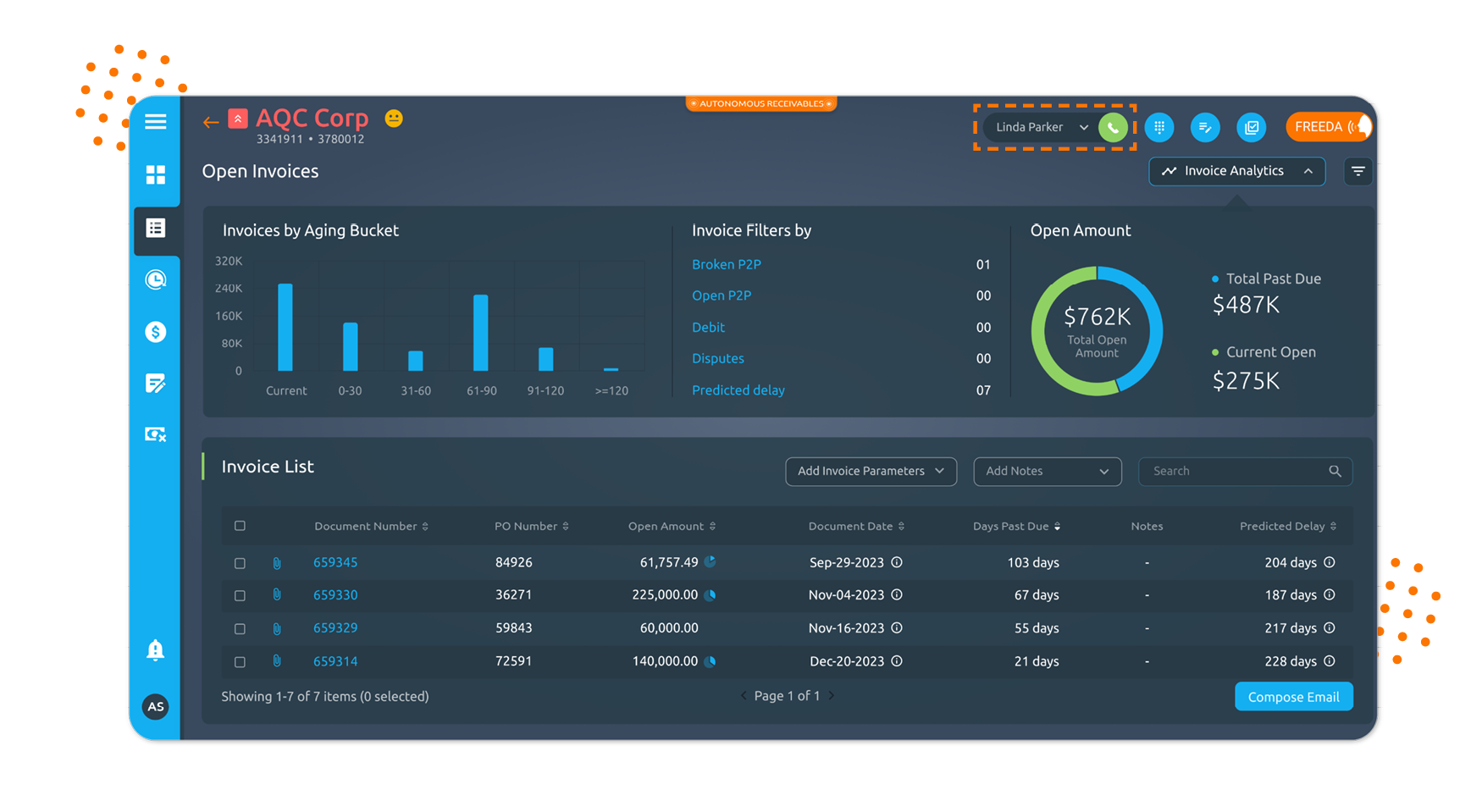Expand Add Invoice Parameters dropdown

pos(871,472)
